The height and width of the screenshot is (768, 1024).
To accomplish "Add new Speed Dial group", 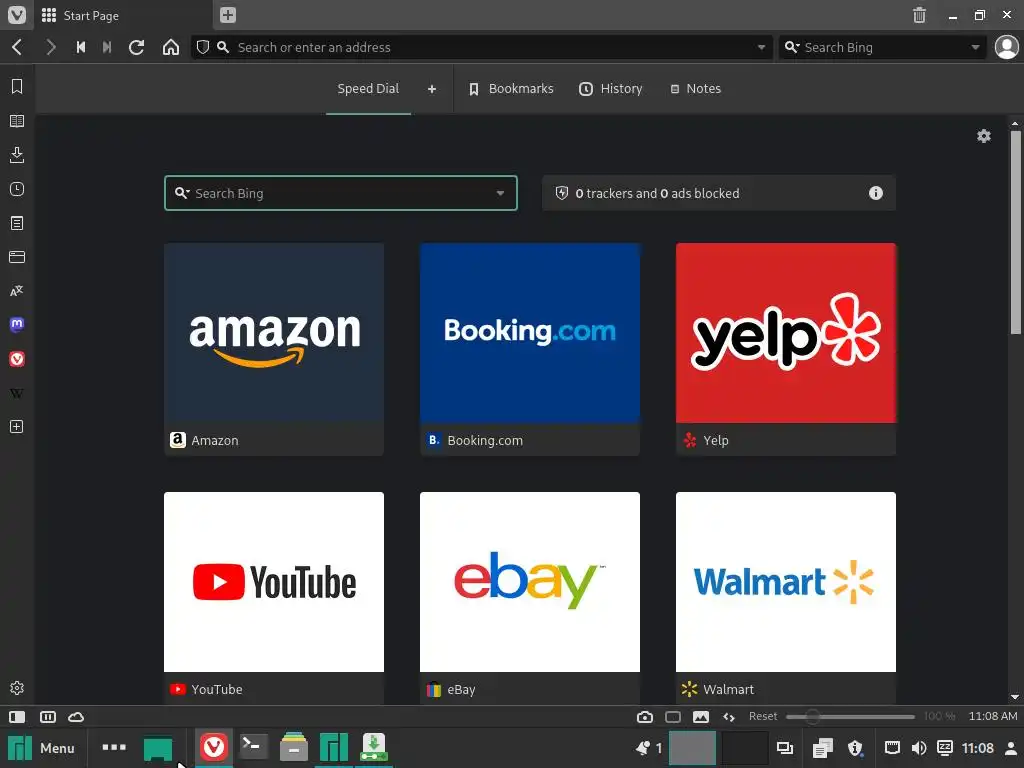I will point(432,89).
